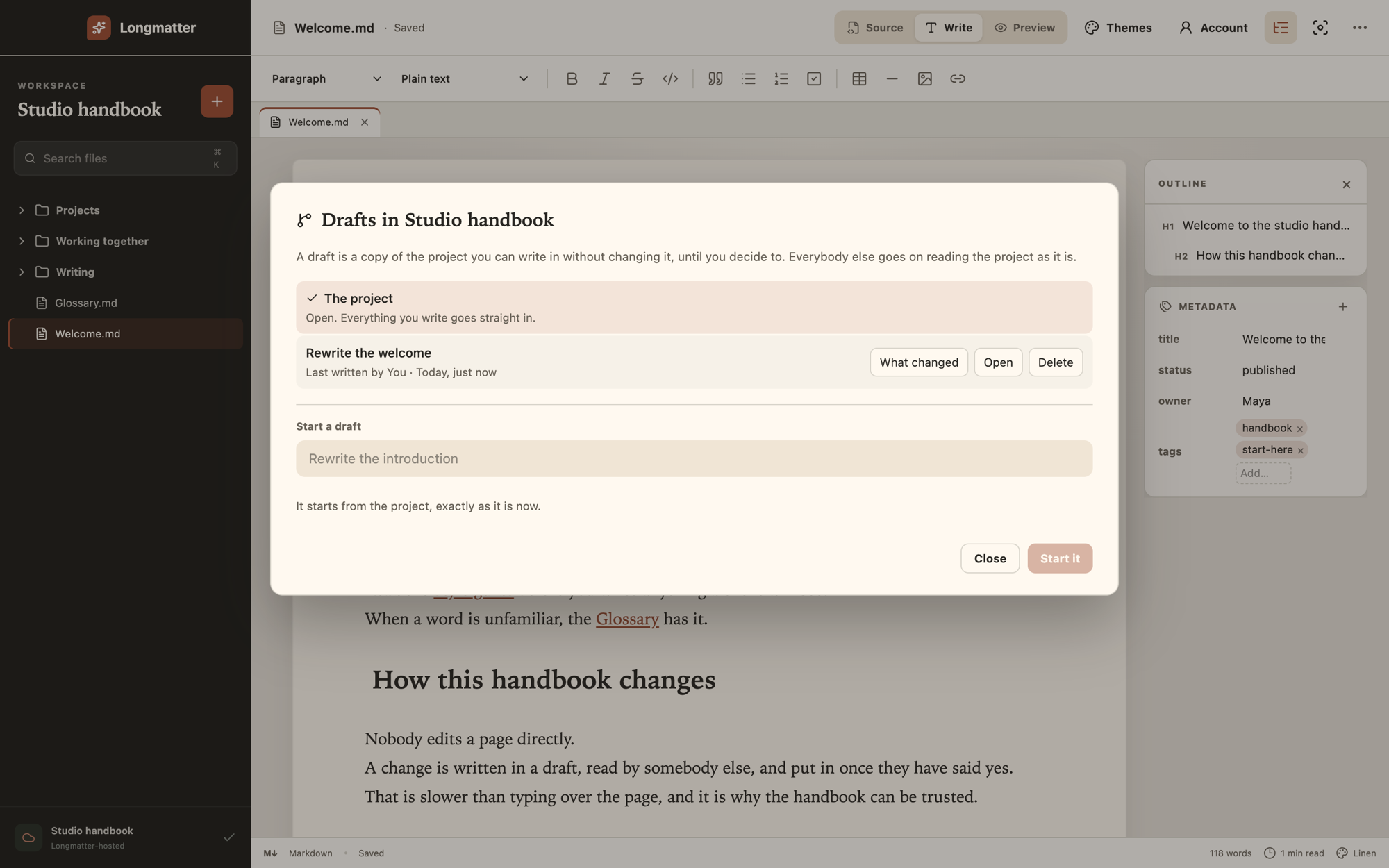Viewport: 1389px width, 868px height.
Task: Toggle italic formatting icon
Action: (x=604, y=78)
